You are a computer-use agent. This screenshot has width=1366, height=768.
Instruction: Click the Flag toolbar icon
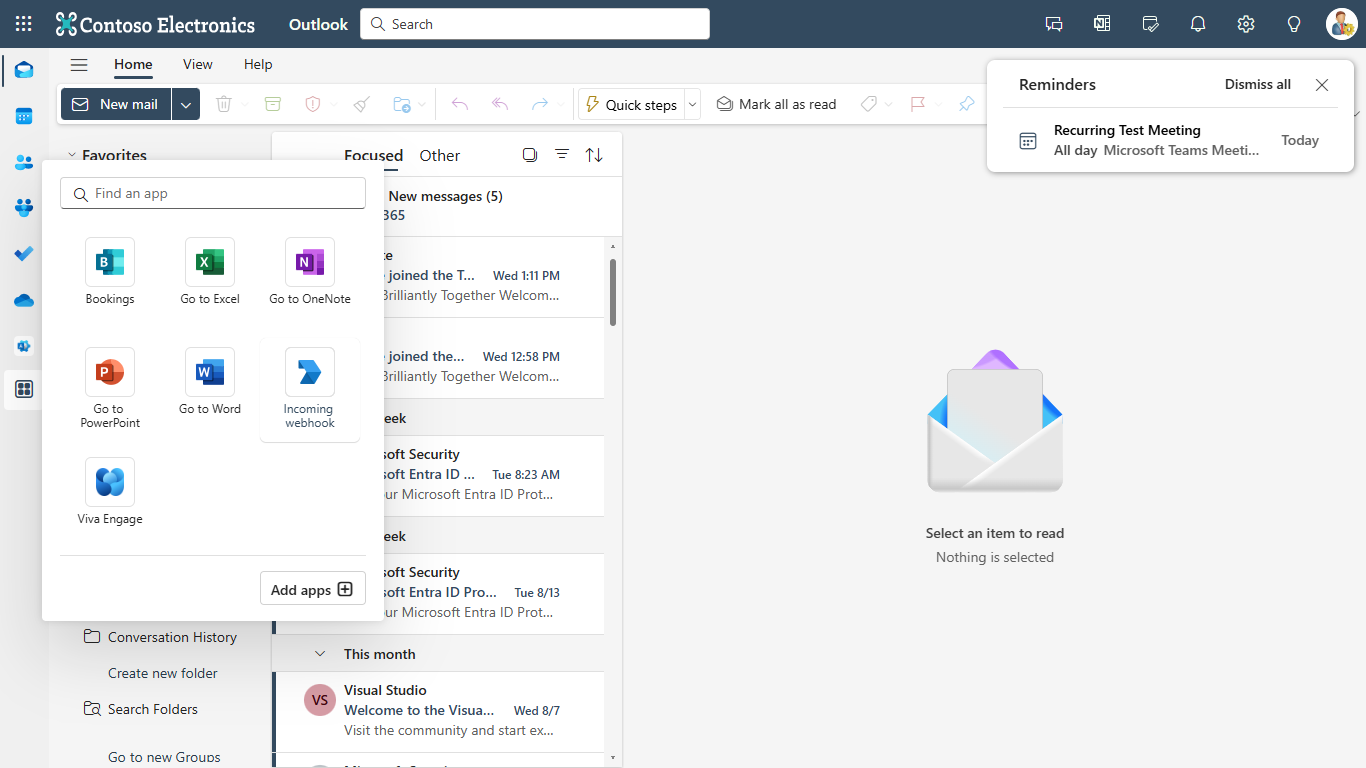pos(917,104)
